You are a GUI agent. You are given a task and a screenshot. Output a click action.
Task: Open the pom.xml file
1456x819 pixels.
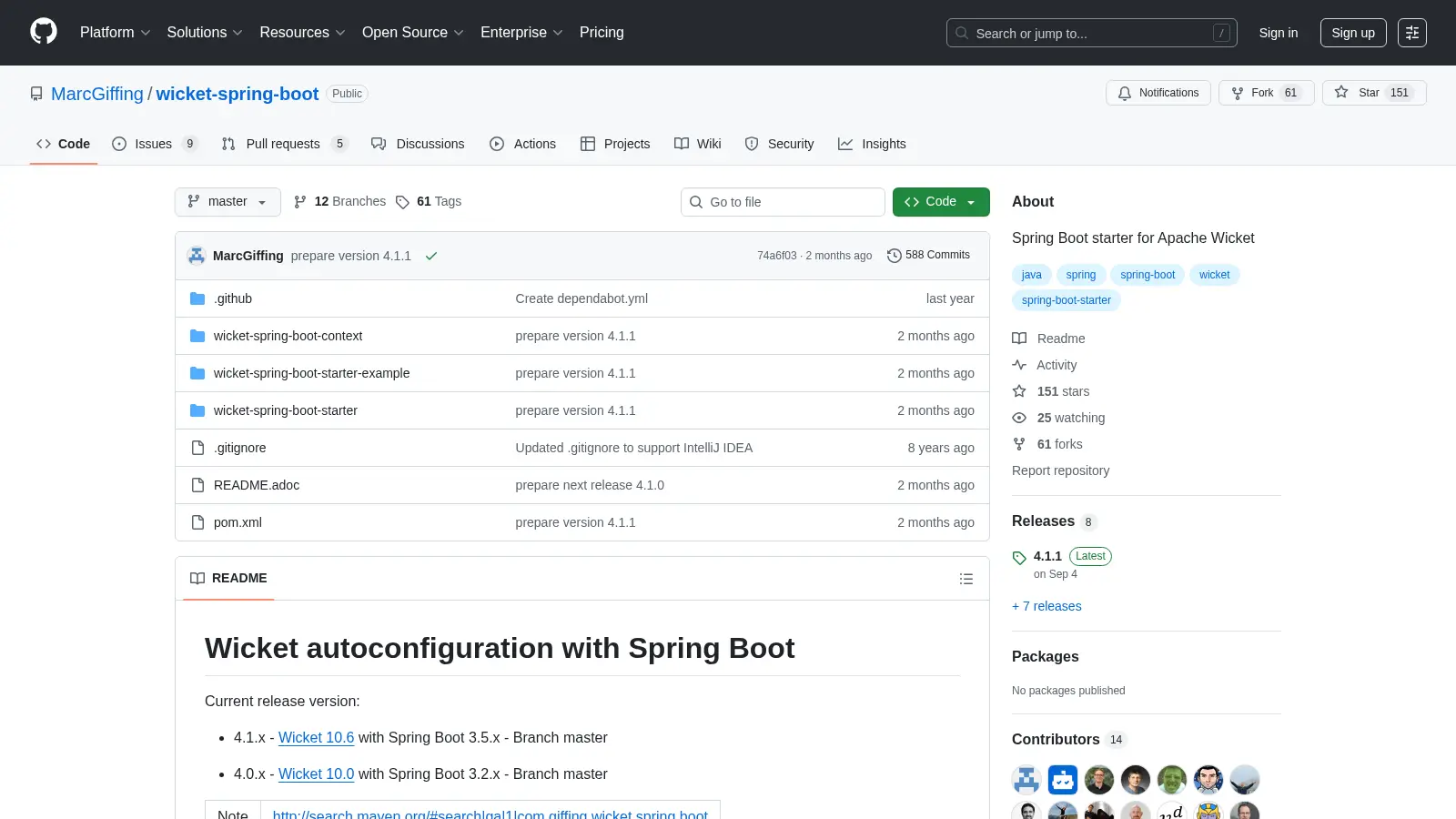pyautogui.click(x=238, y=522)
